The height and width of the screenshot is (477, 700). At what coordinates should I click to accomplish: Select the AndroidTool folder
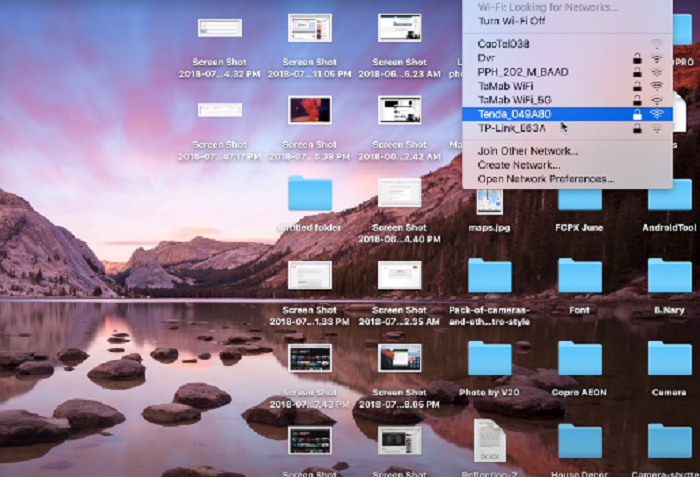pyautogui.click(x=670, y=194)
